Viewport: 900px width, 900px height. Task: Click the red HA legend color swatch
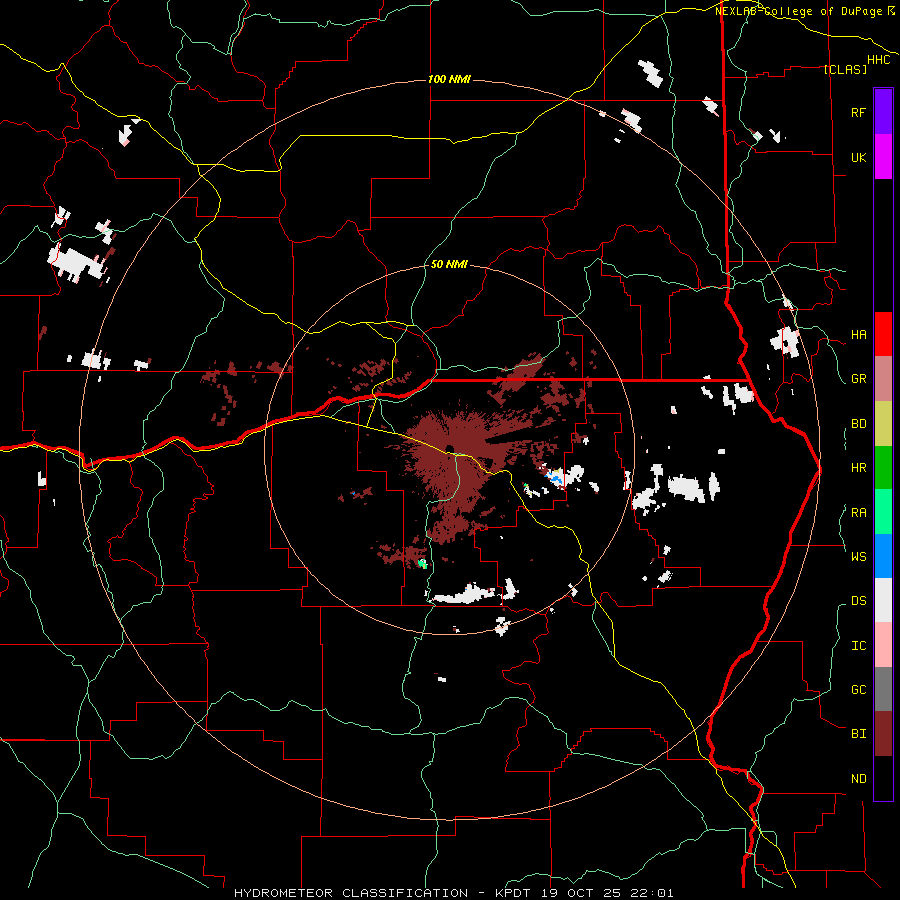(x=883, y=334)
